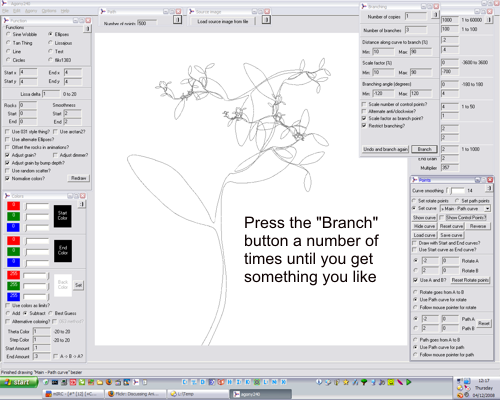
Task: Click the Hide curve button
Action: pos(424,226)
